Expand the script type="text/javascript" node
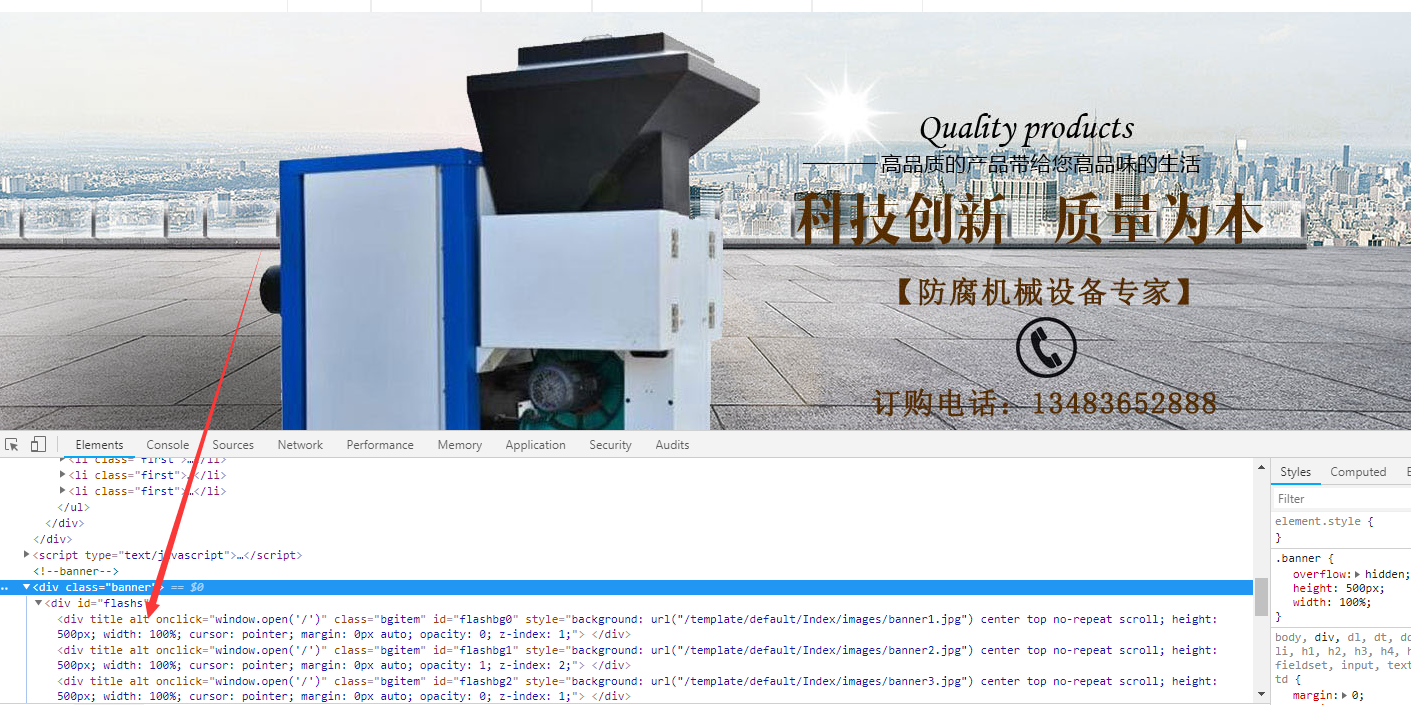This screenshot has height=705, width=1411. pos(27,554)
